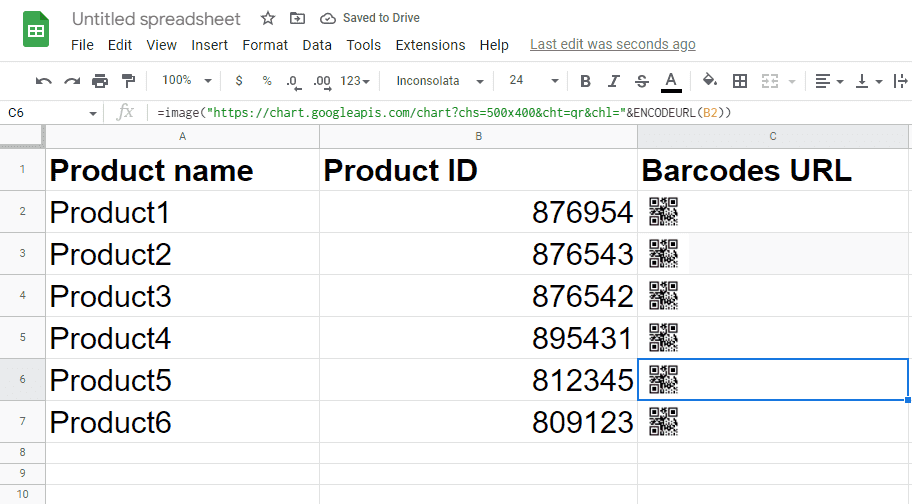This screenshot has width=912, height=504.
Task: Expand the name box dropdown arrow
Action: 92,113
